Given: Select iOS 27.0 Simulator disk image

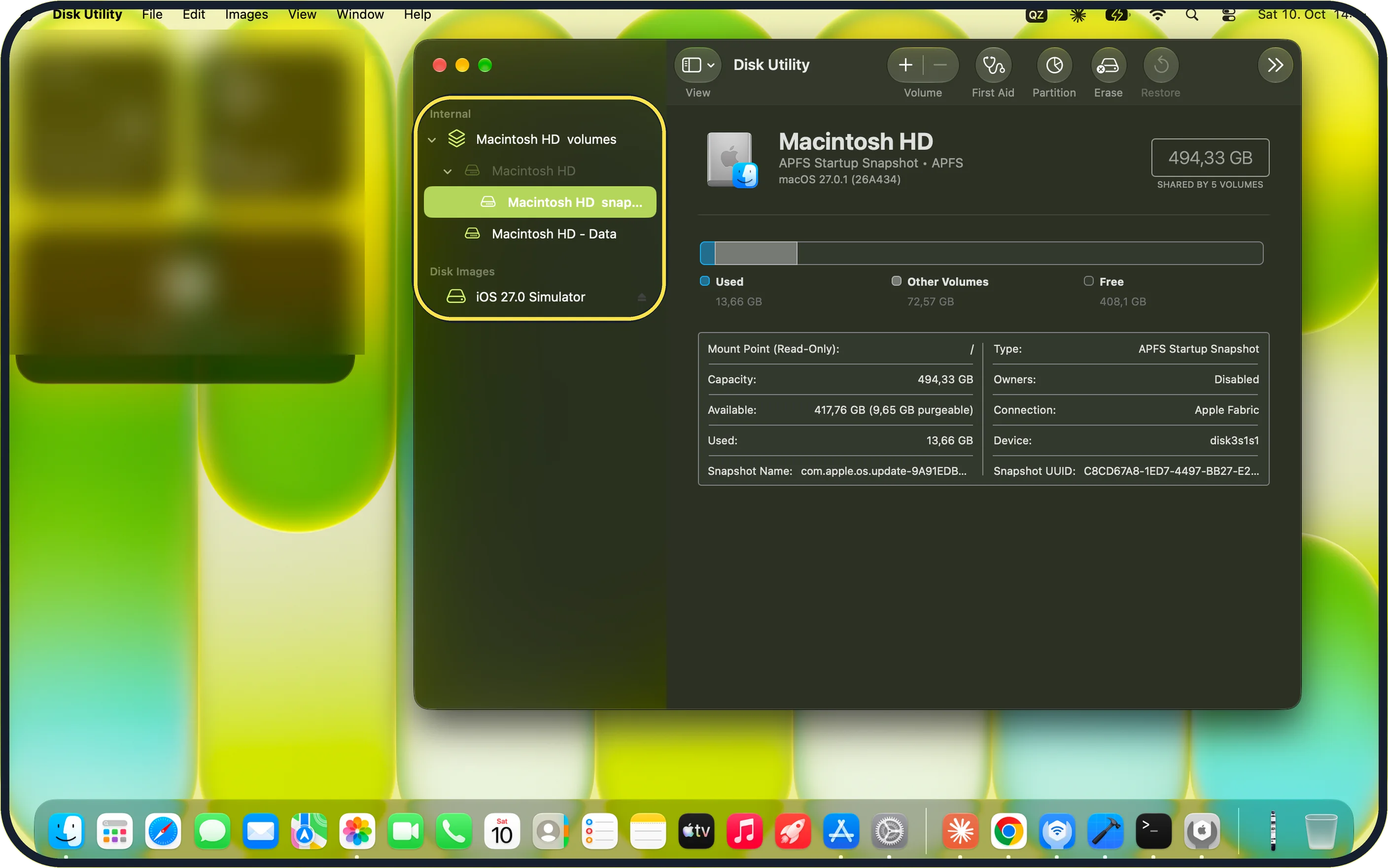Looking at the screenshot, I should click(x=540, y=297).
